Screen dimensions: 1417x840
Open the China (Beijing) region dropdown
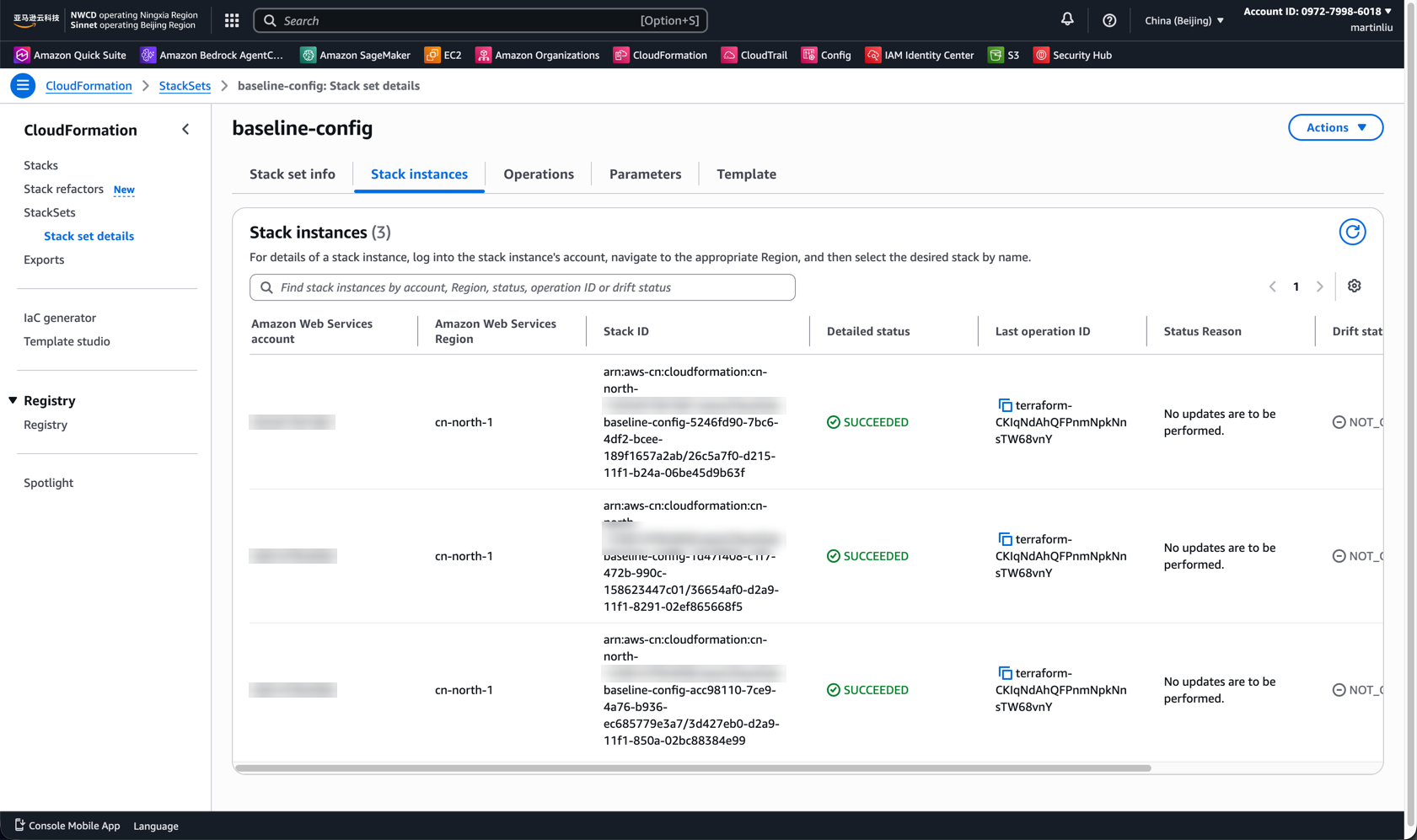pos(1184,20)
